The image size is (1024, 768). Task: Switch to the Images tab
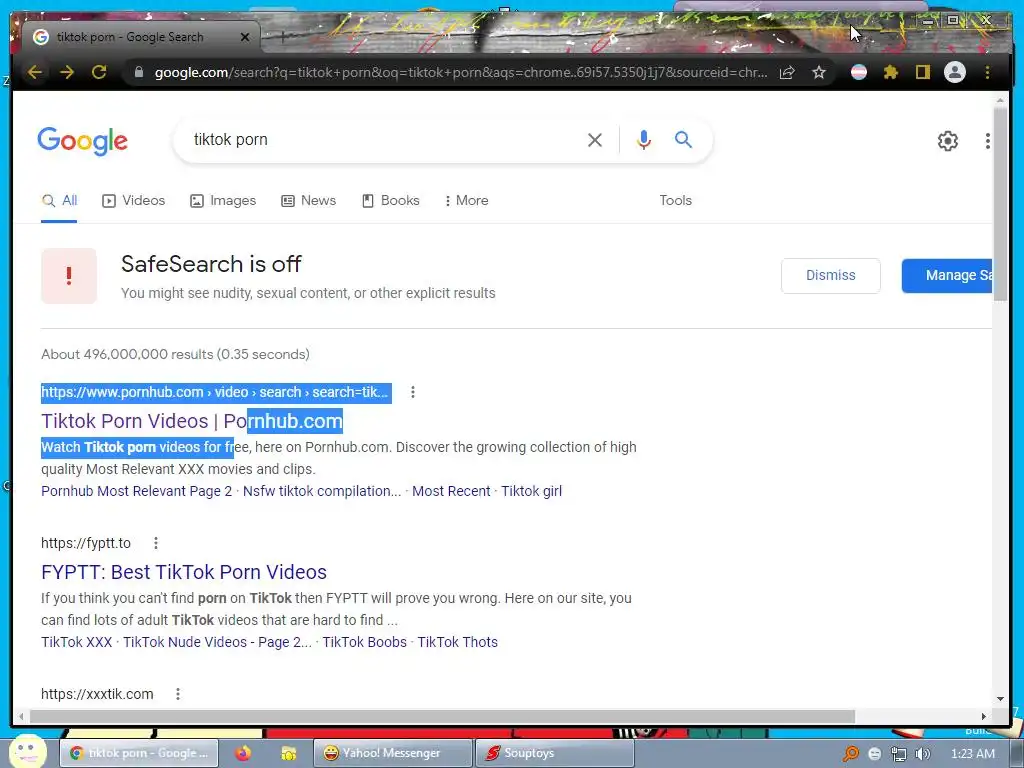223,200
